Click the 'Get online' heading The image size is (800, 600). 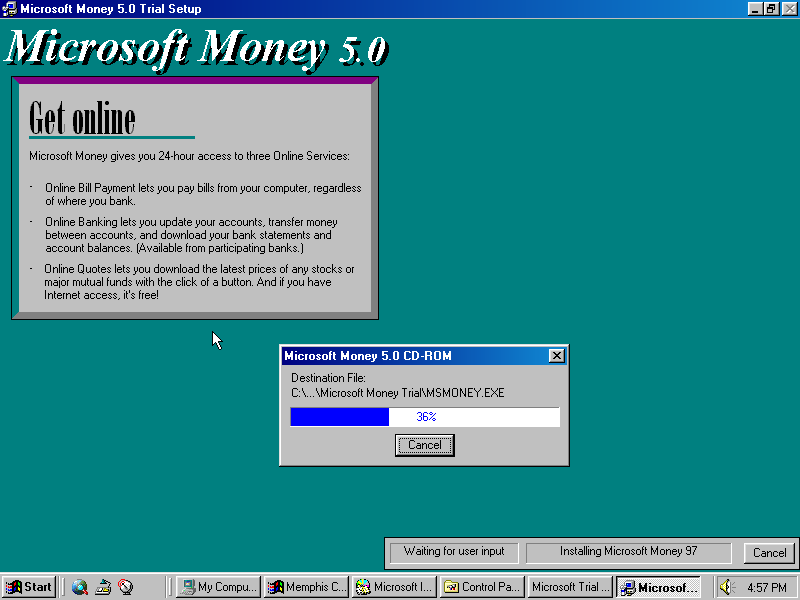tap(82, 118)
